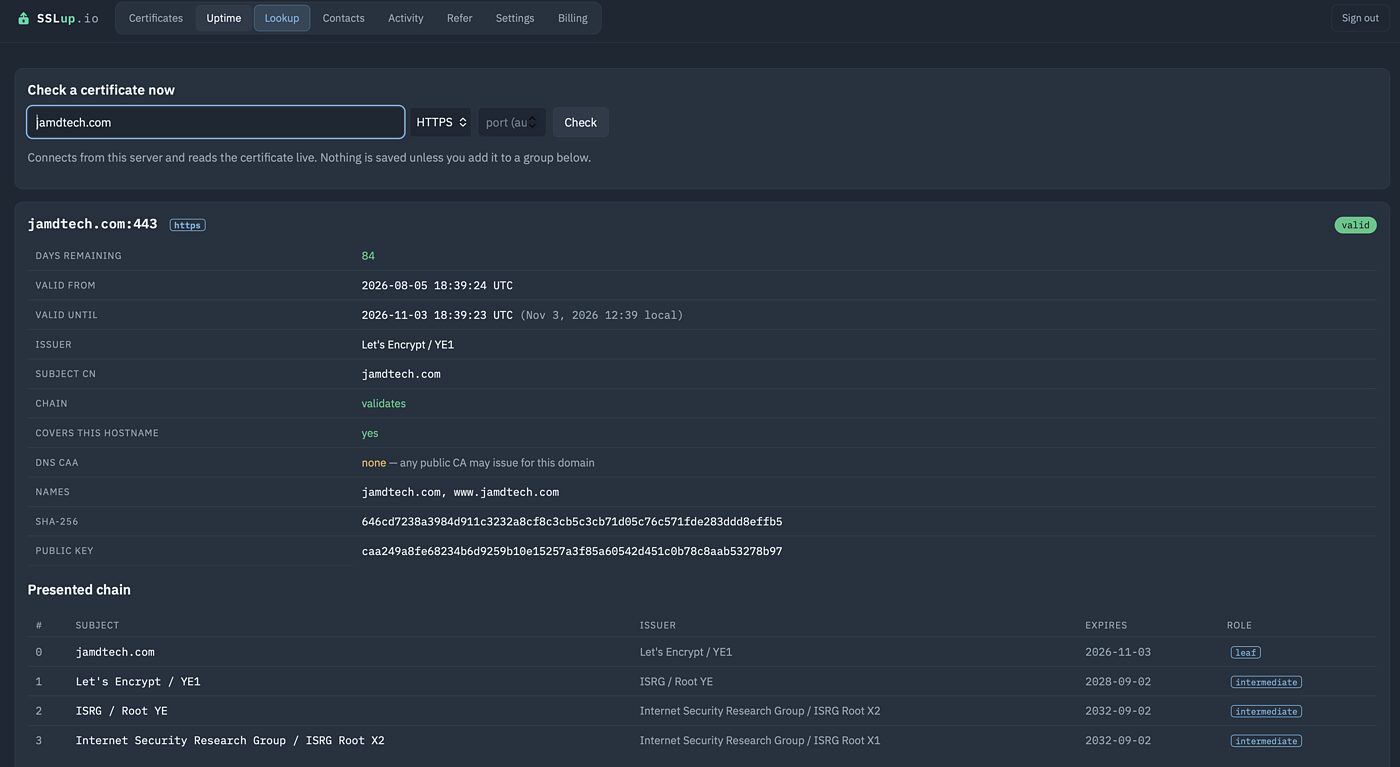Click issuer ISRG Root X1 in chain row 3
1400x767 pixels.
tap(760, 741)
